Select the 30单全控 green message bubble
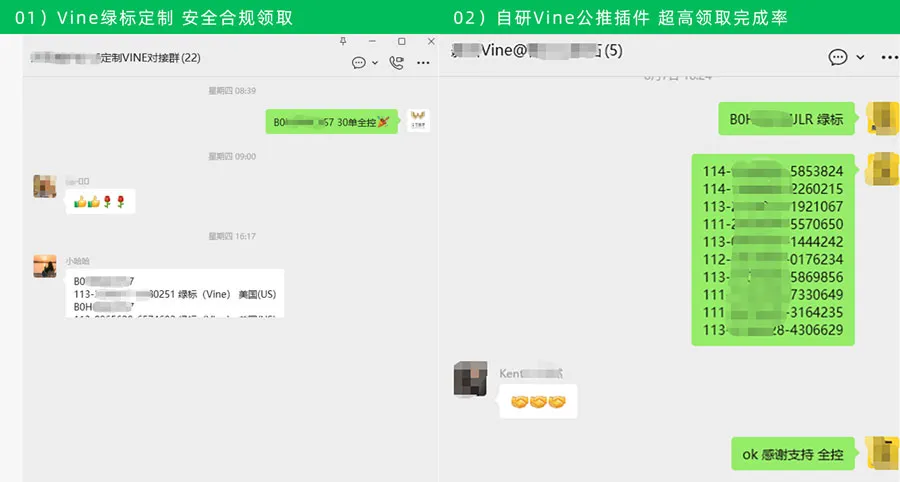The width and height of the screenshot is (900, 482). point(332,122)
